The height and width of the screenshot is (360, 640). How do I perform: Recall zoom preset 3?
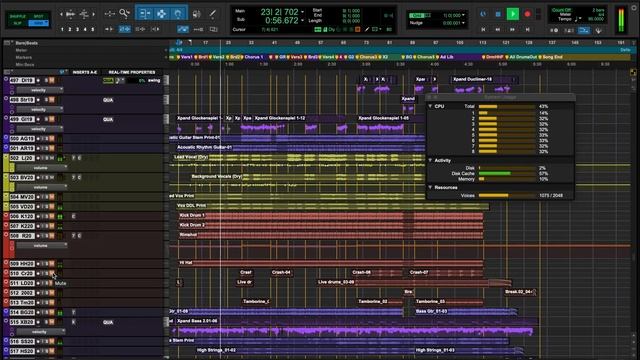tap(77, 29)
